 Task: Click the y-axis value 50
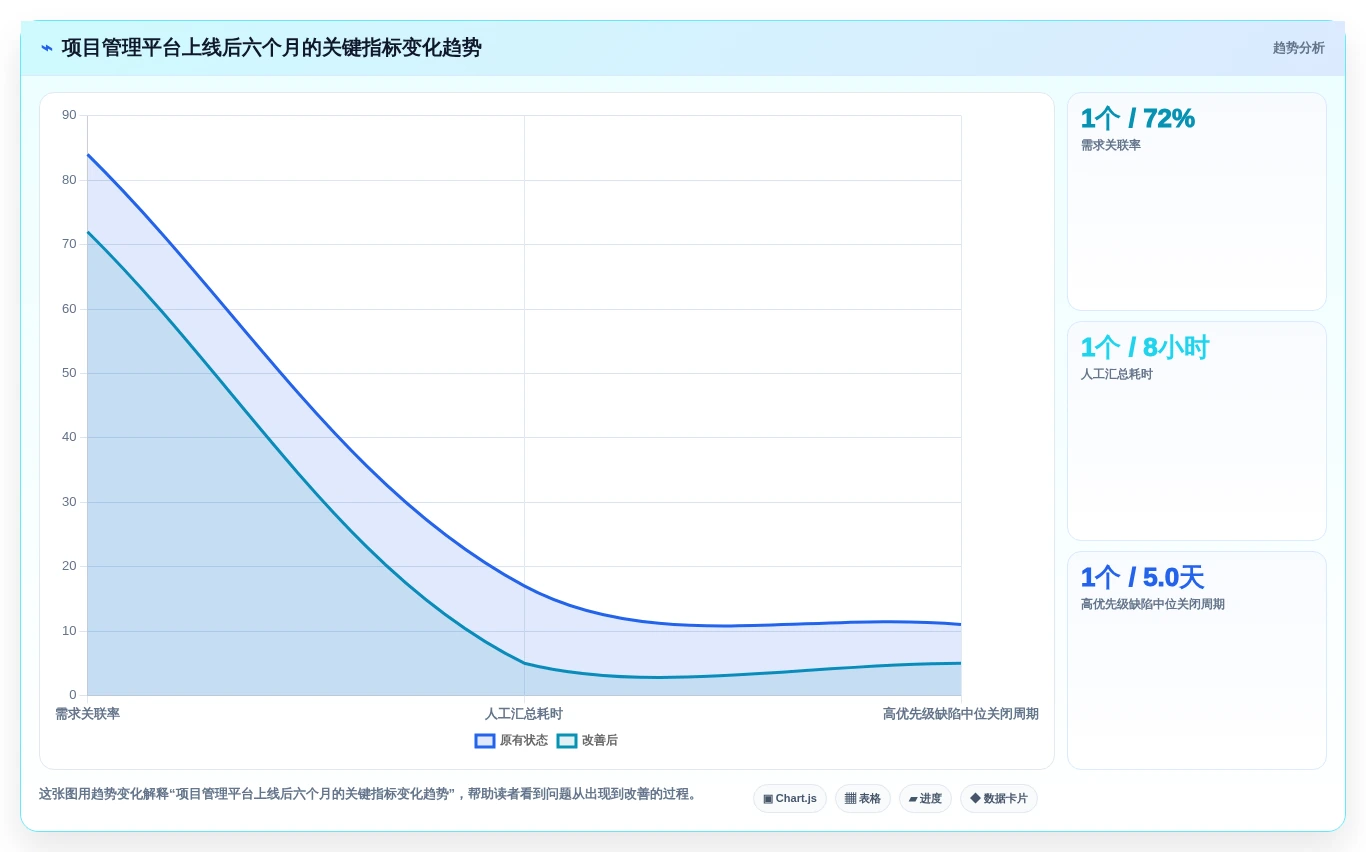(x=69, y=373)
